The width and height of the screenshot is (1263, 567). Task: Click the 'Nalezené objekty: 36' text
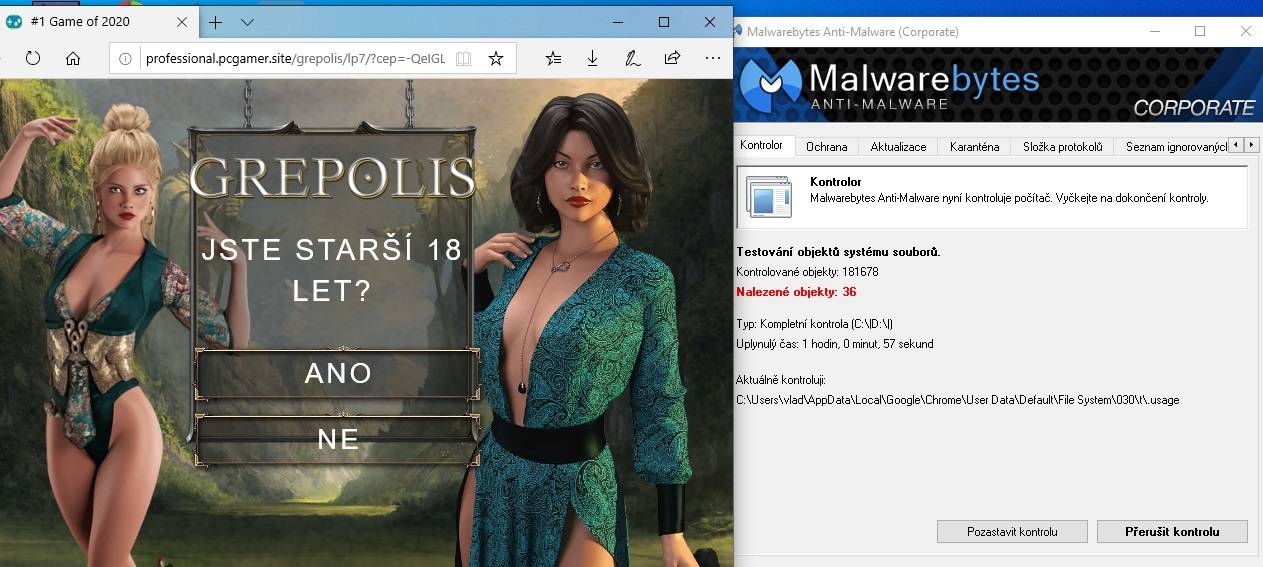796,292
